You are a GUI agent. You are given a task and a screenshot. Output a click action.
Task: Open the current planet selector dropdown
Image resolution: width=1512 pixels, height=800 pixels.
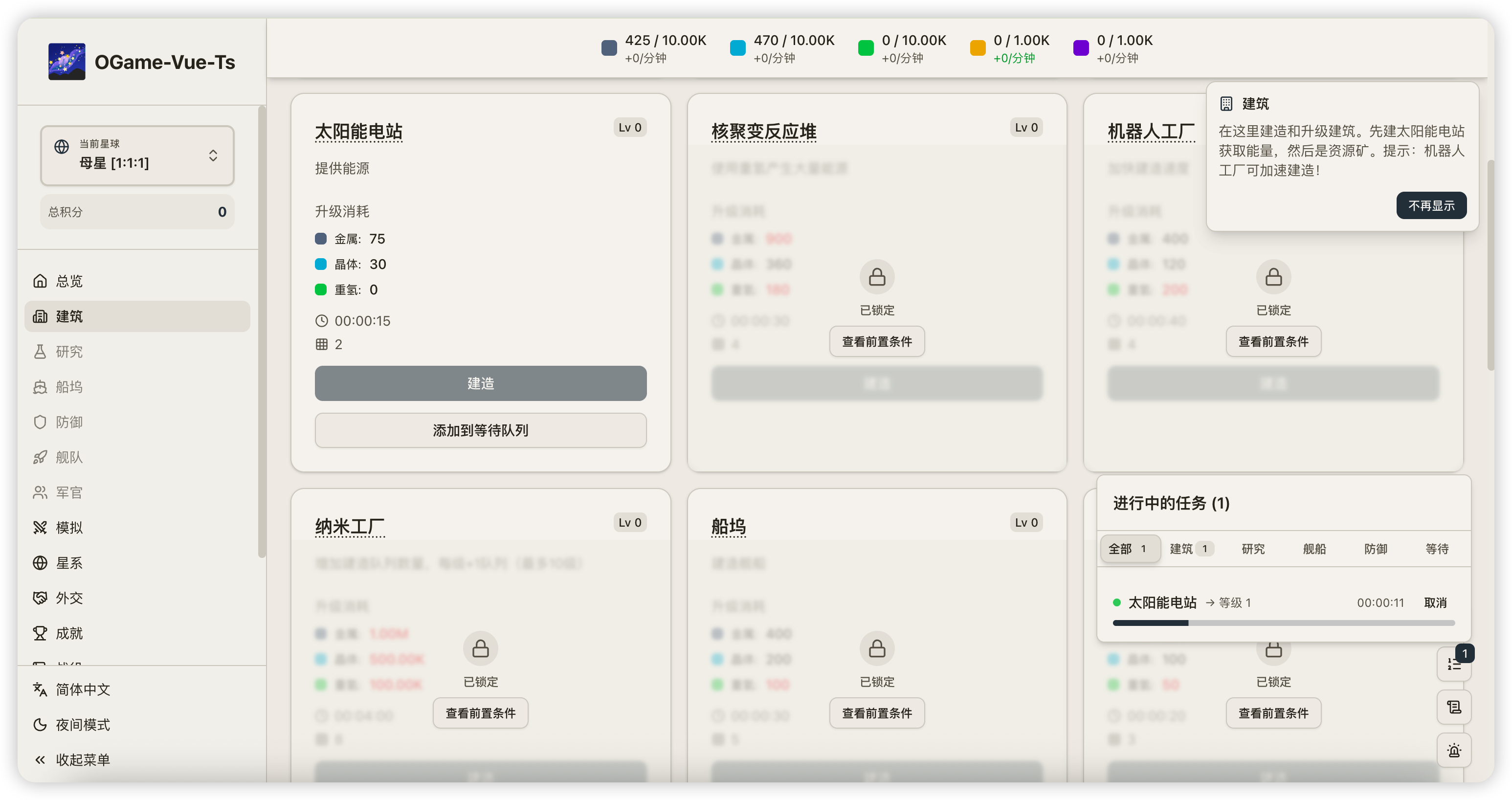137,155
